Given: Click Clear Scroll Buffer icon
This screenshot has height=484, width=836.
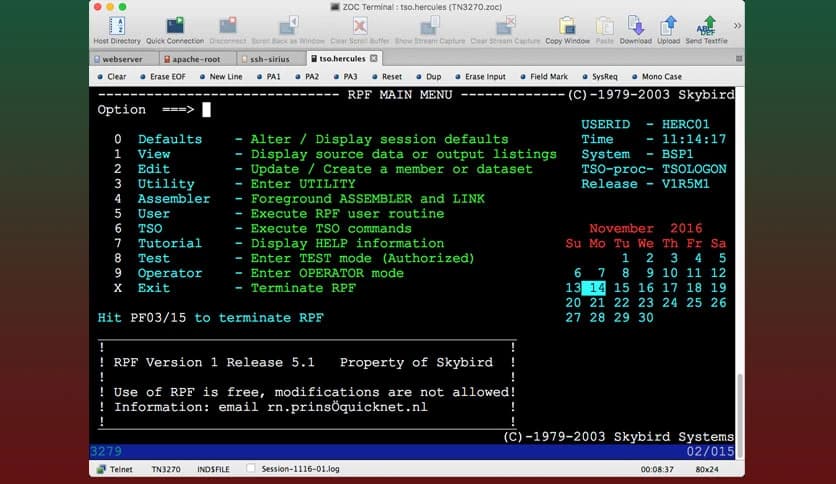Looking at the screenshot, I should click(x=360, y=30).
